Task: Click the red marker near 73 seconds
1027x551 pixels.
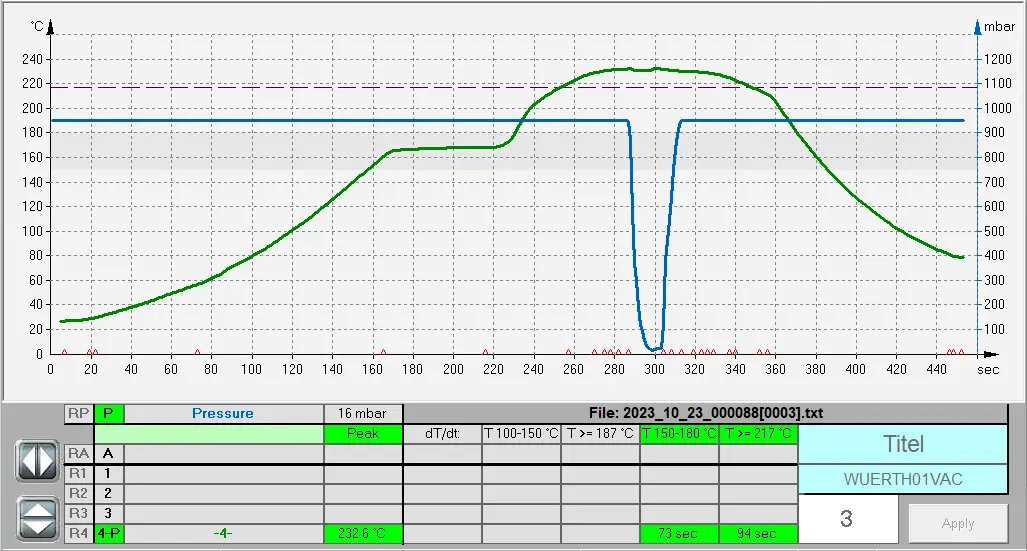Action: coord(197,352)
